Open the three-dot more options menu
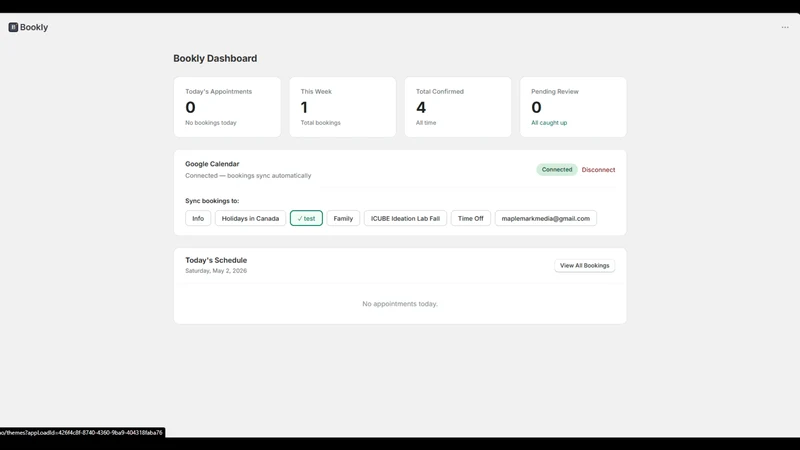The width and height of the screenshot is (800, 450). coord(785,27)
